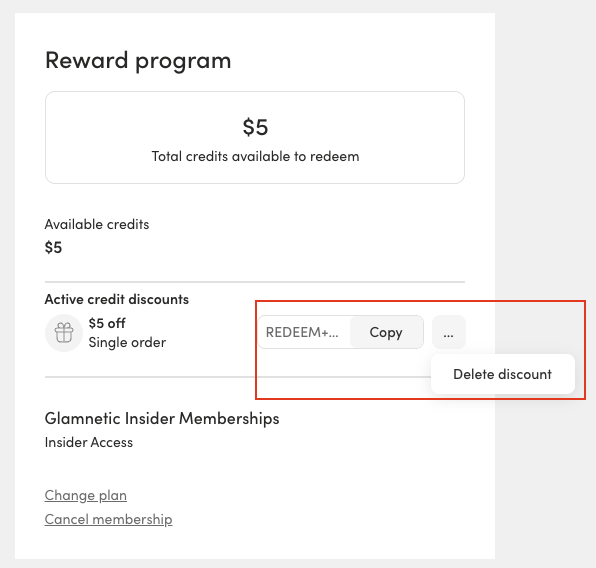The height and width of the screenshot is (568, 596).
Task: Select the Delete discount menu option
Action: 502,374
